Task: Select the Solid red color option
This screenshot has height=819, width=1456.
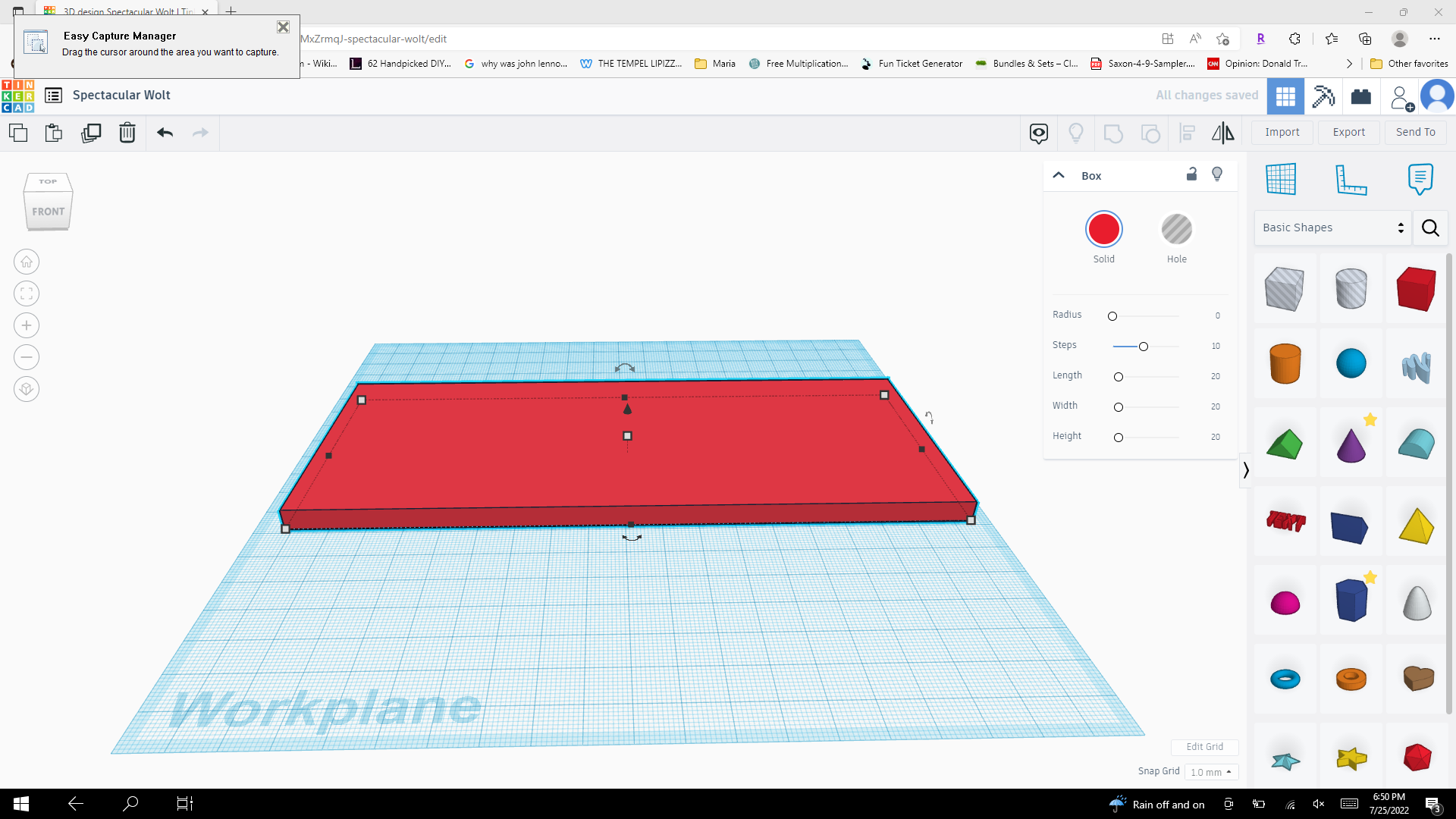Action: 1103,229
